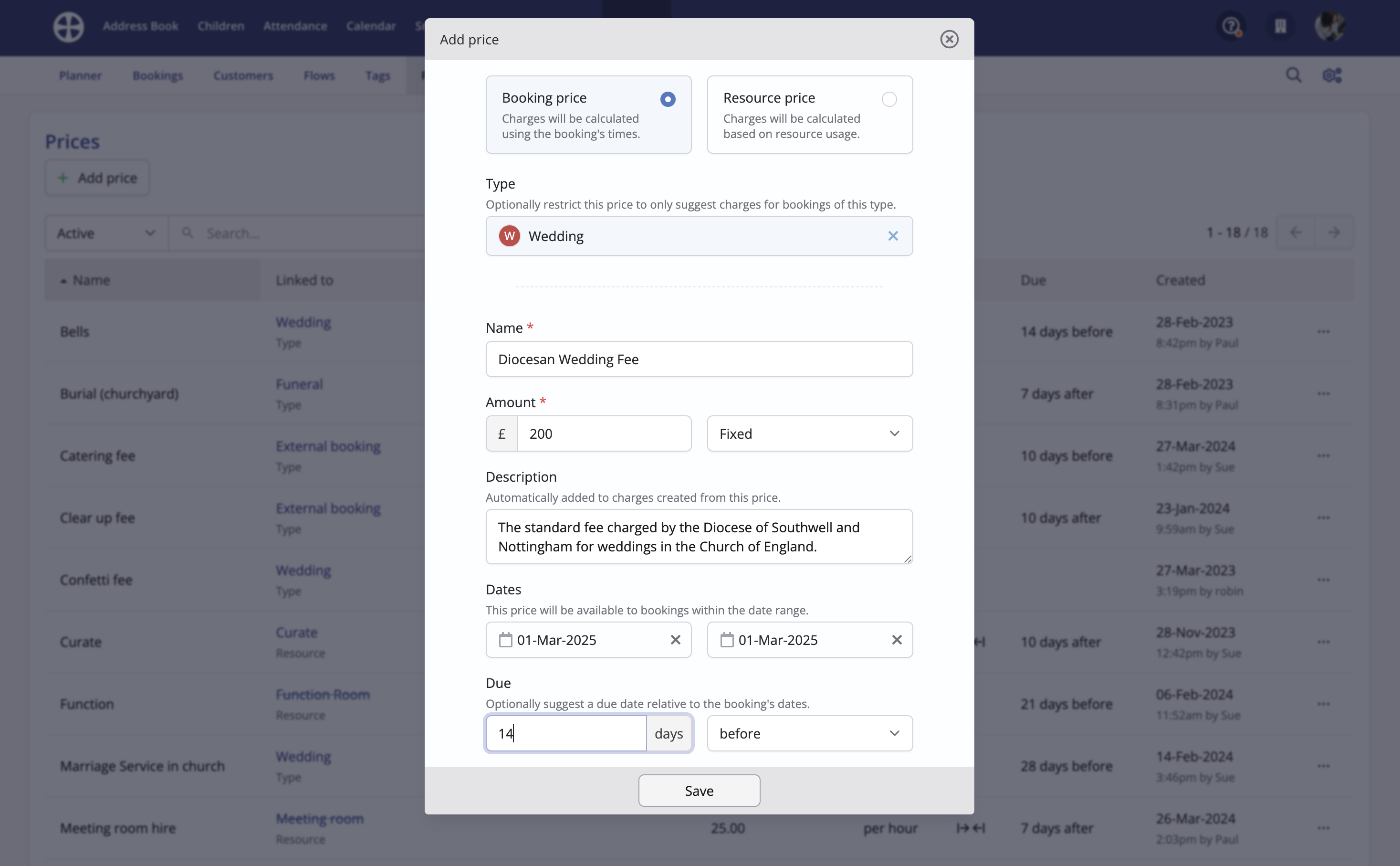The image size is (1400, 866).
Task: Open actions menu for Confetti fee row
Action: [1323, 580]
